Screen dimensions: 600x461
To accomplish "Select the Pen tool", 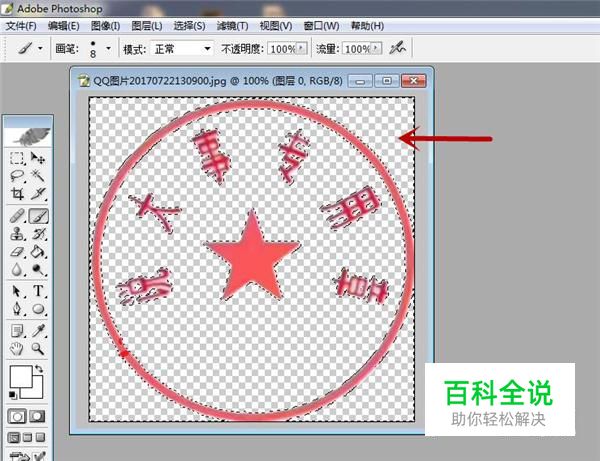I will click(17, 309).
